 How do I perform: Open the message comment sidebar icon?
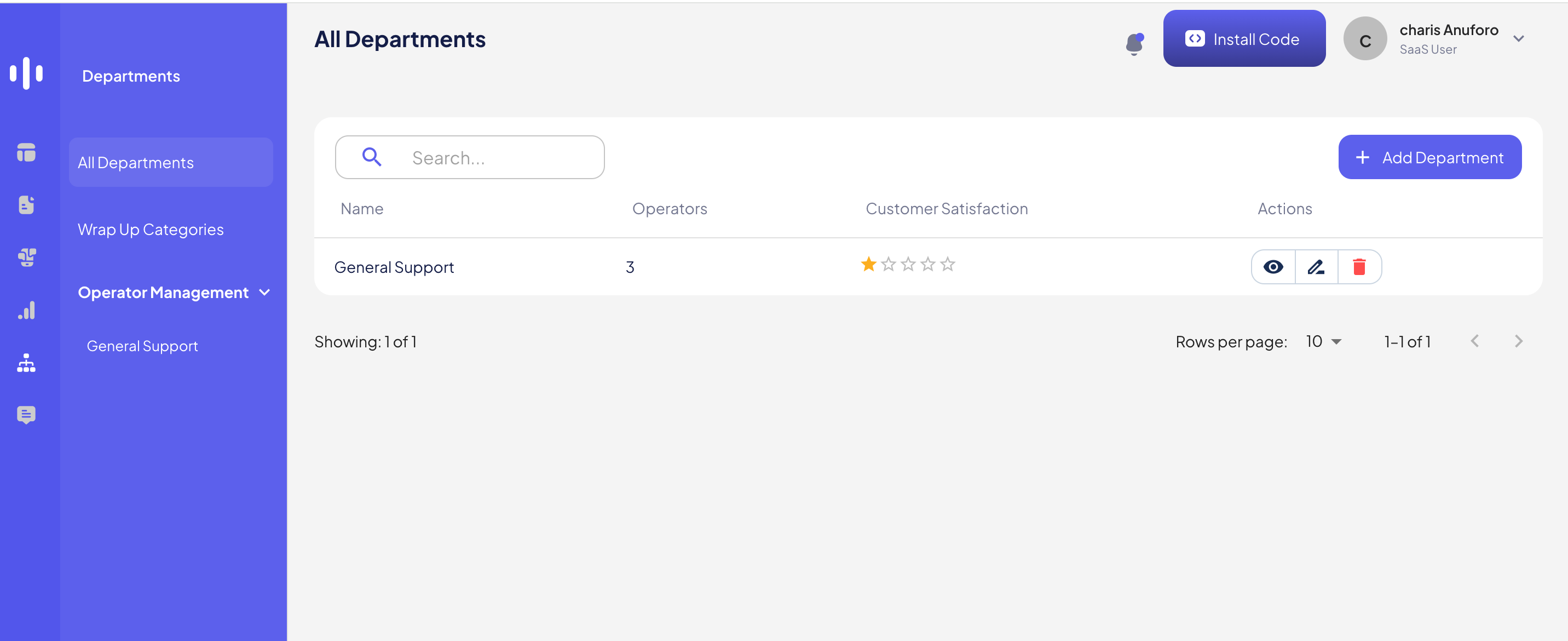[x=26, y=415]
